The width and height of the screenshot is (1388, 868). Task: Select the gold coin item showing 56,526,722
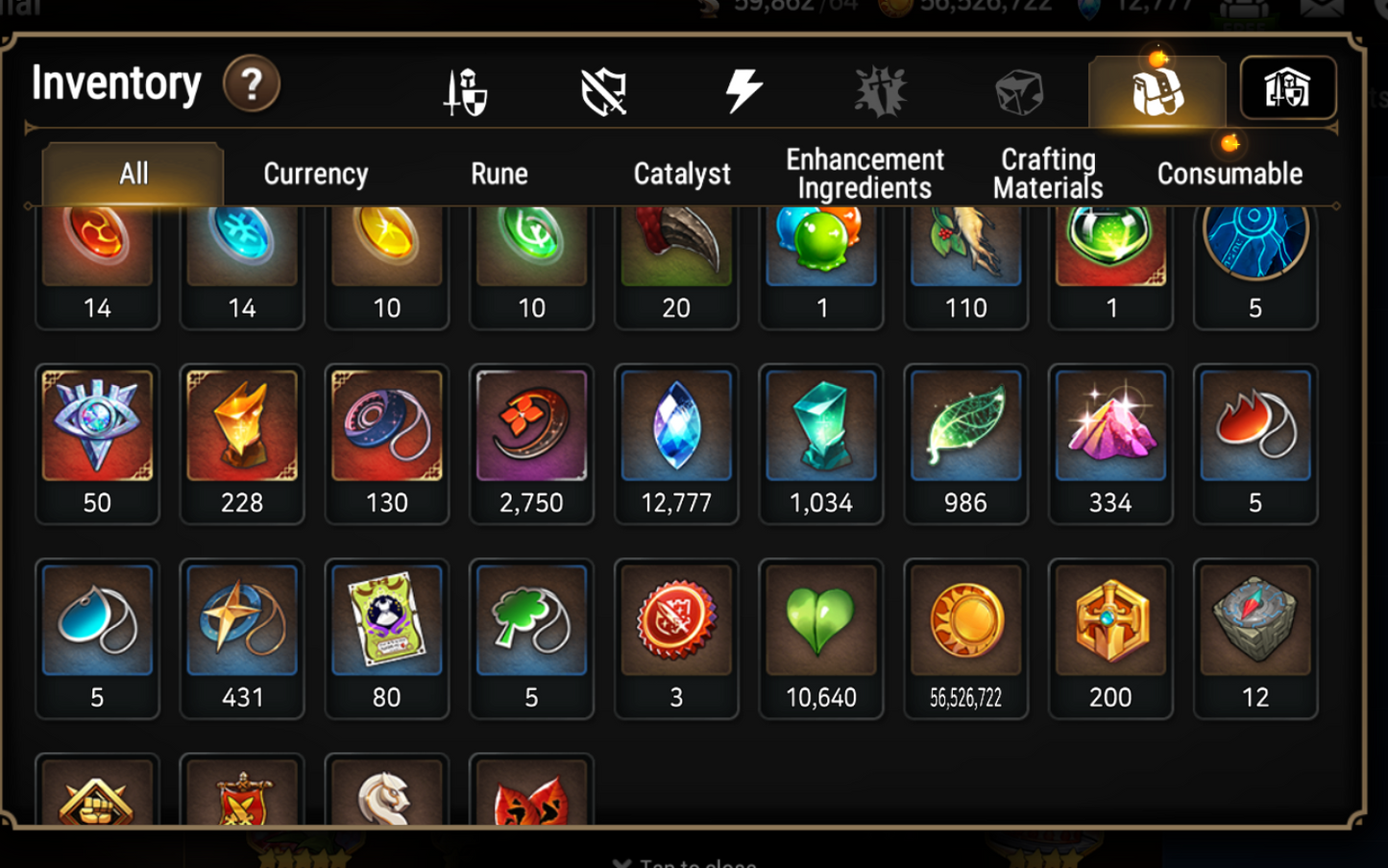pos(965,639)
